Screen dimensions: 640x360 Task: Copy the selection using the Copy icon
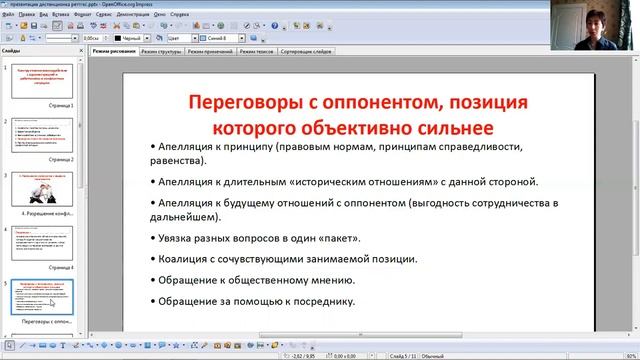(127, 26)
